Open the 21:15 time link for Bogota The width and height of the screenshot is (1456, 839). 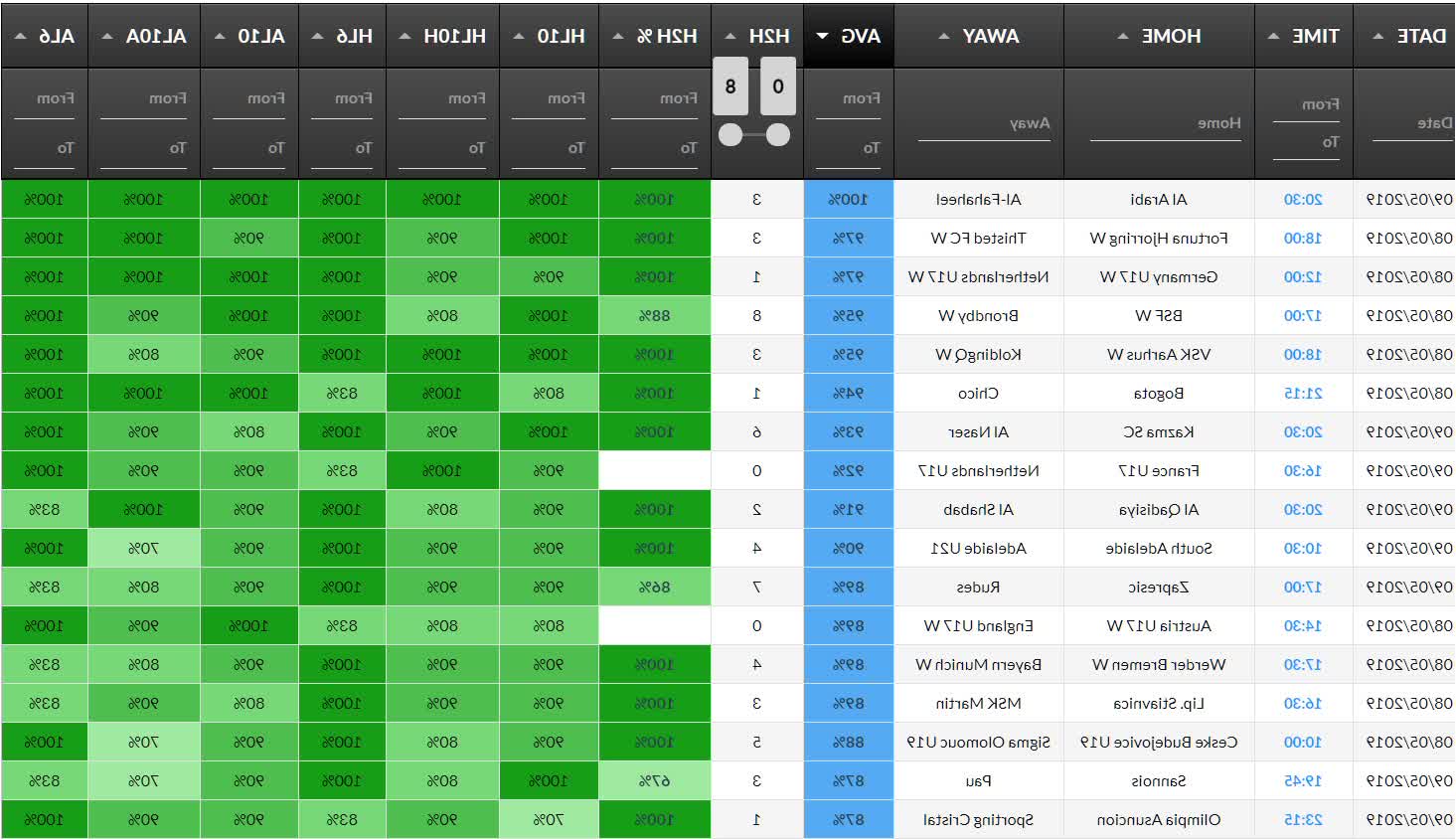click(1303, 394)
